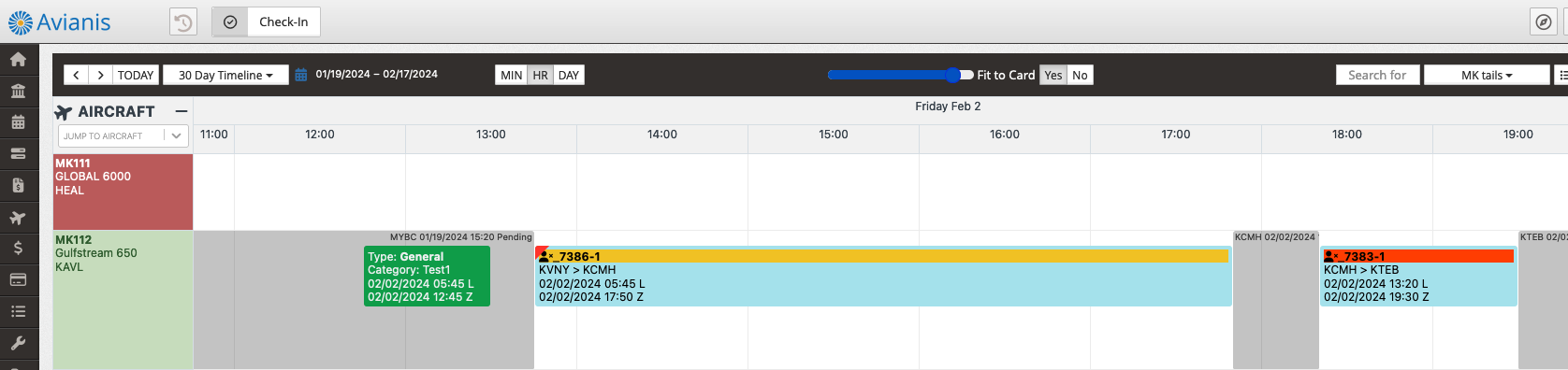
Task: Open the Jump to Aircraft dropdown
Action: 123,135
